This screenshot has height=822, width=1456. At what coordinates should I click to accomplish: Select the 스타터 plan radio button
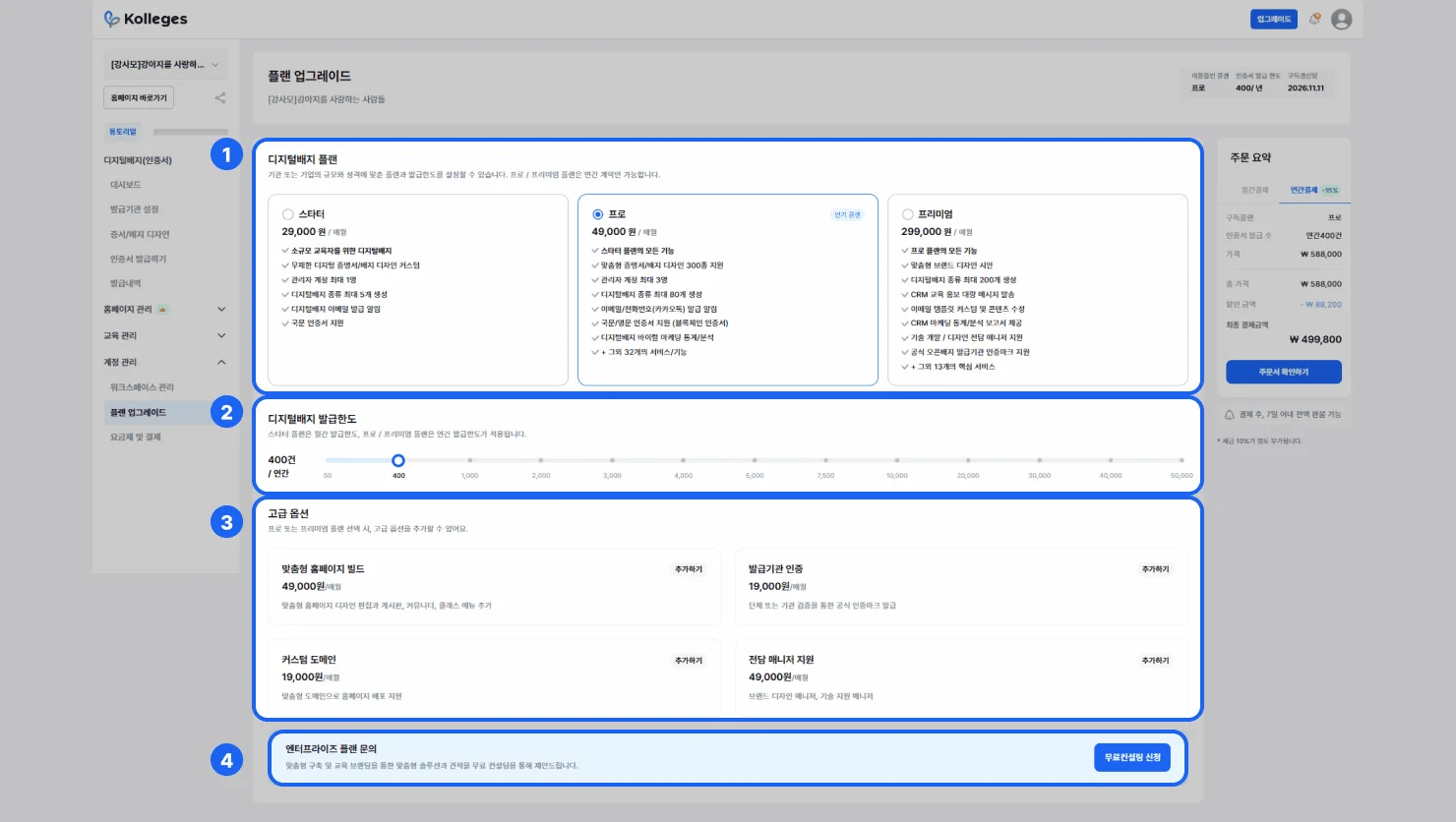pos(288,214)
